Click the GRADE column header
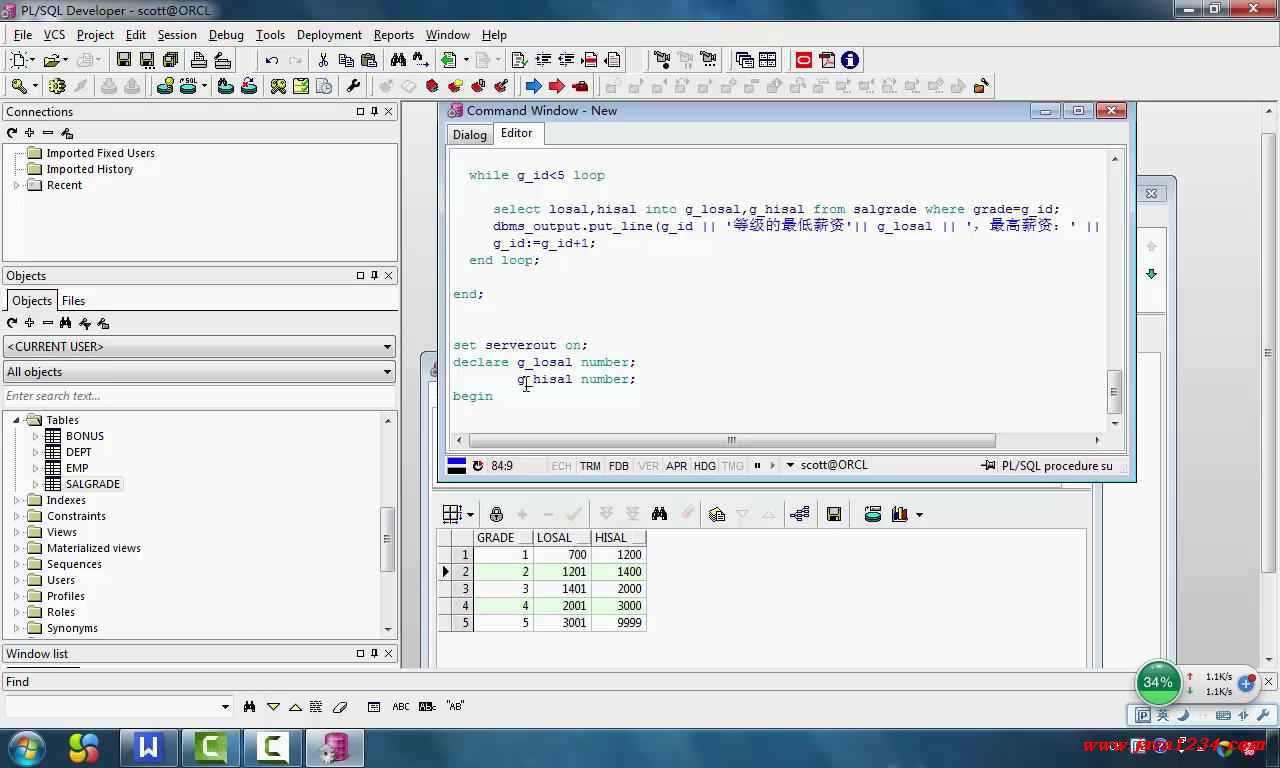This screenshot has width=1280, height=768. pyautogui.click(x=503, y=538)
